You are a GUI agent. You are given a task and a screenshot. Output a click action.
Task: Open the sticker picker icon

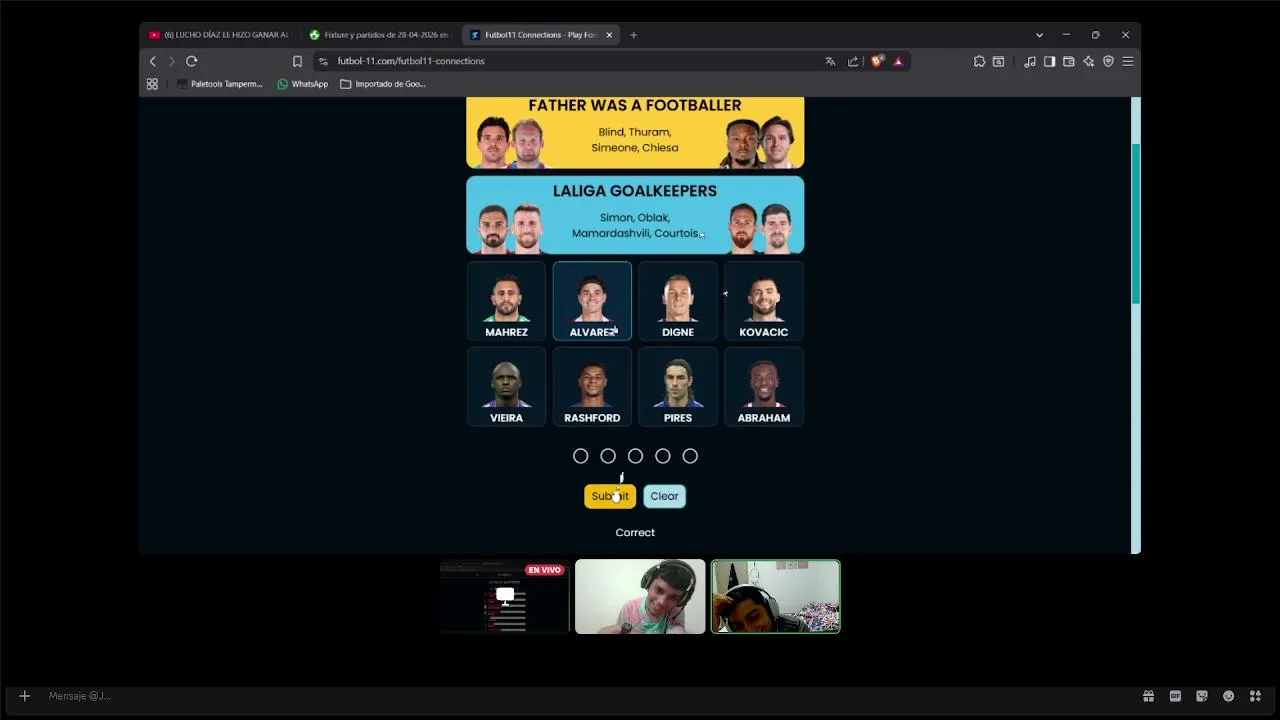click(1202, 696)
